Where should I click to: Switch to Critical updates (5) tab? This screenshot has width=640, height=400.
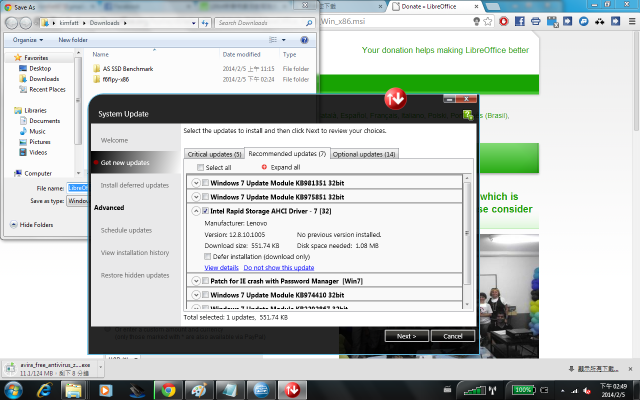coord(214,154)
